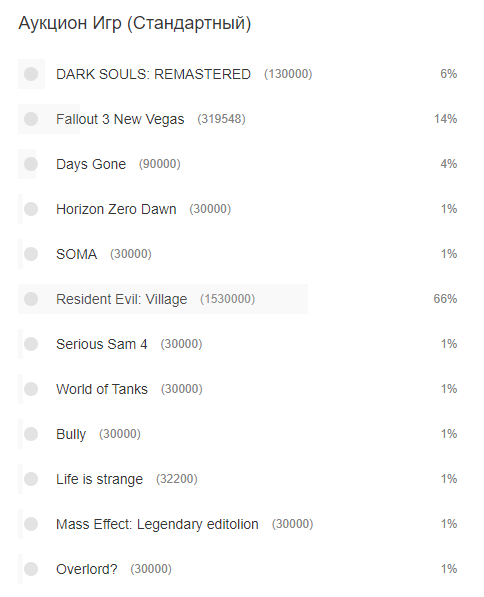484x597 pixels.
Task: Click the poll title Аукцион Игр (Стандартный)
Action: [134, 23]
